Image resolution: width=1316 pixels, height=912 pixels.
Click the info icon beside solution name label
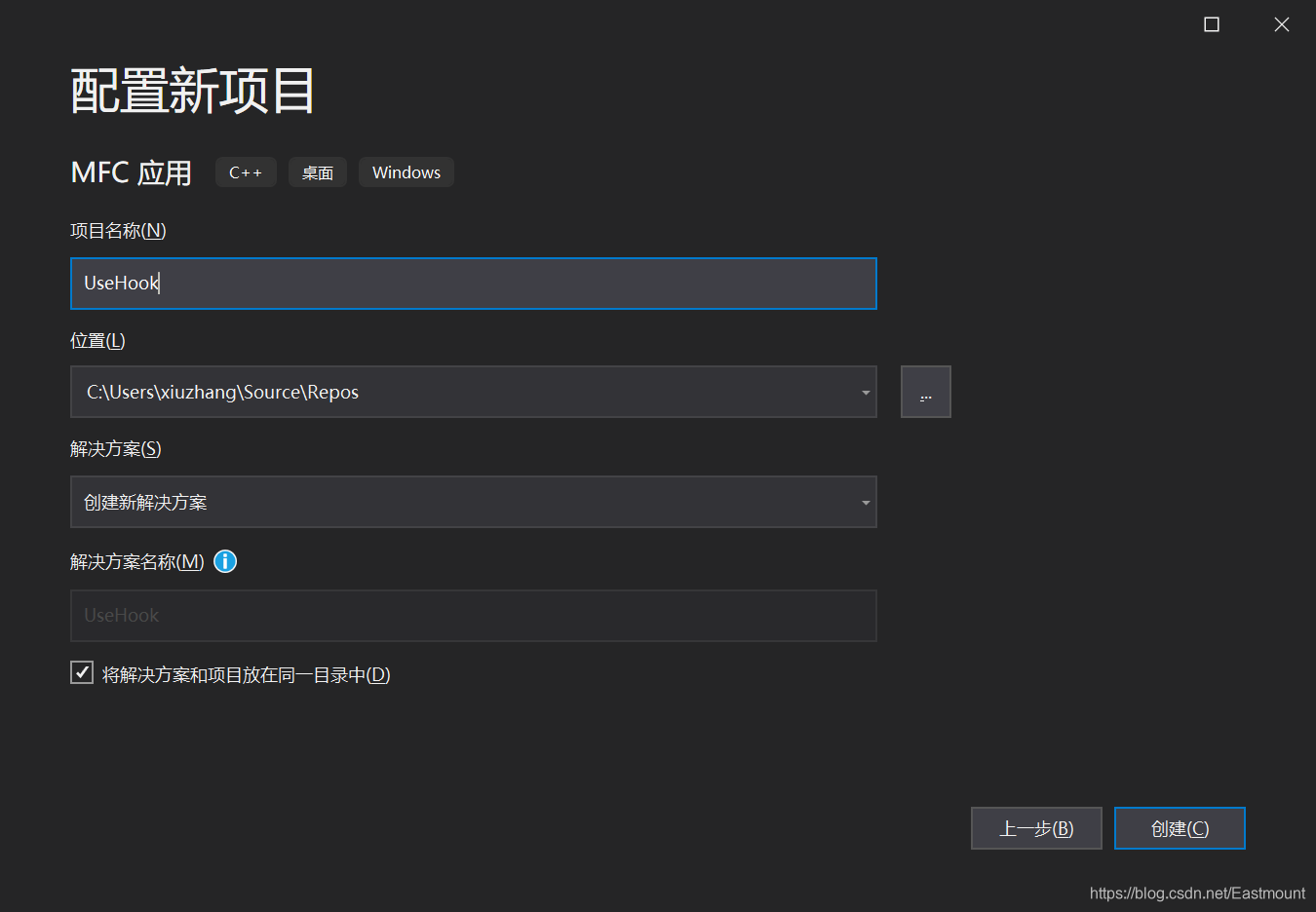pyautogui.click(x=225, y=561)
